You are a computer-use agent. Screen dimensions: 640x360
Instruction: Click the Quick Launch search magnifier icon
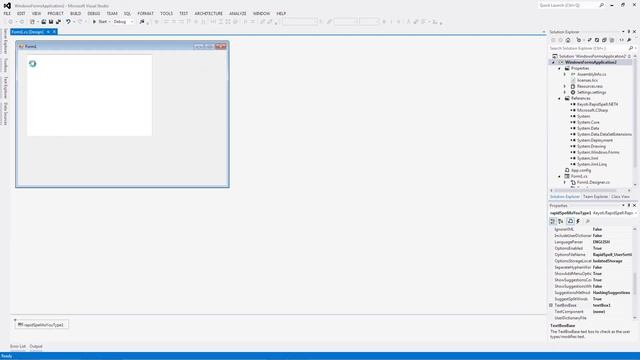click(x=601, y=5)
